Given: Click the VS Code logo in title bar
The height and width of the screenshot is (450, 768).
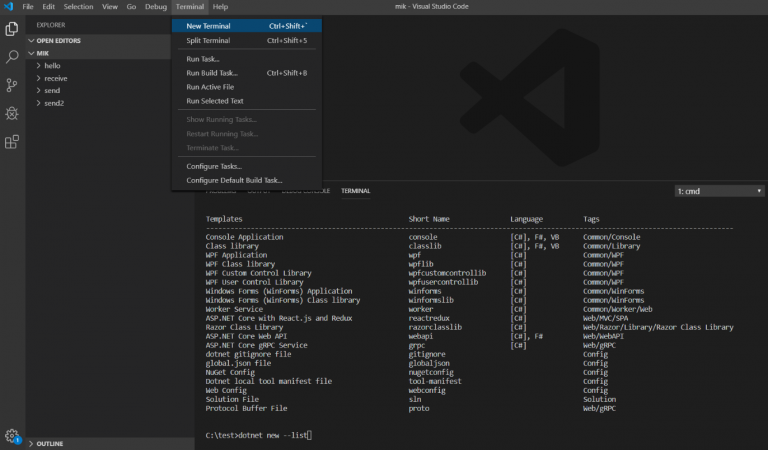Looking at the screenshot, I should pos(8,7).
